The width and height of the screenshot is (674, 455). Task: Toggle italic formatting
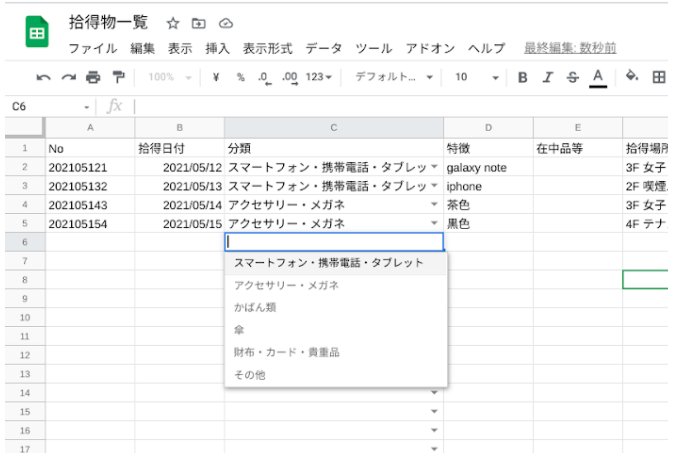[x=548, y=77]
